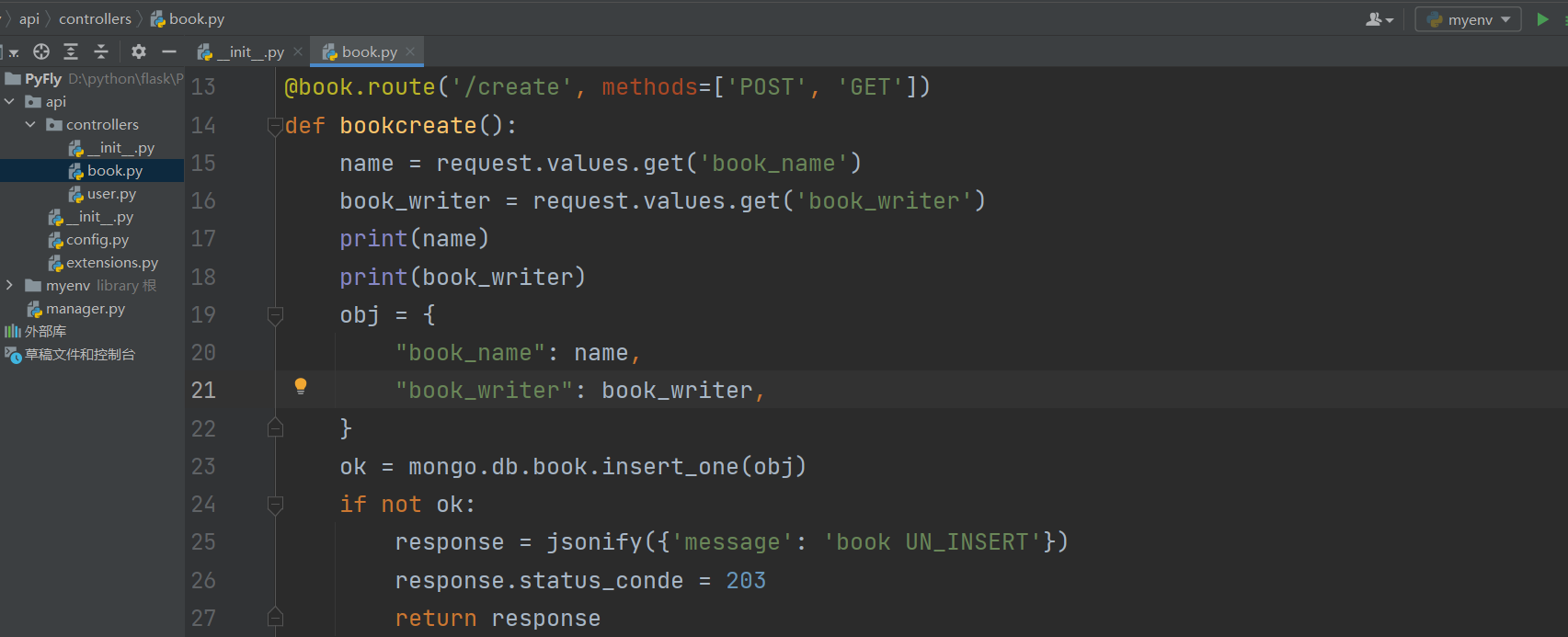Open project panel settings gear

click(139, 51)
